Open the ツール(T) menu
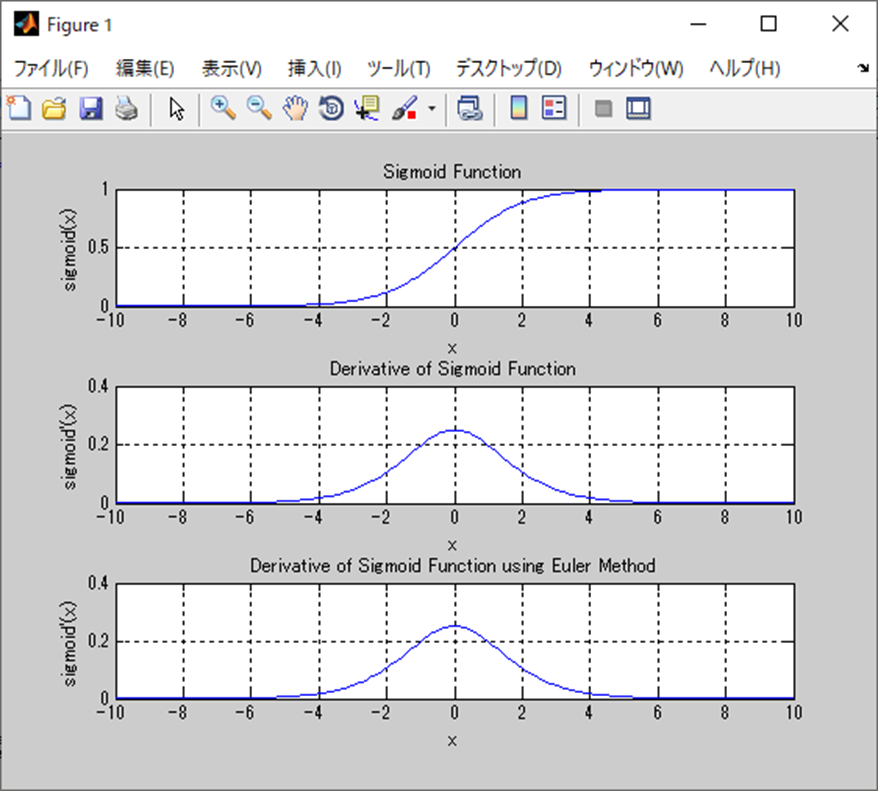878x791 pixels. pos(399,68)
